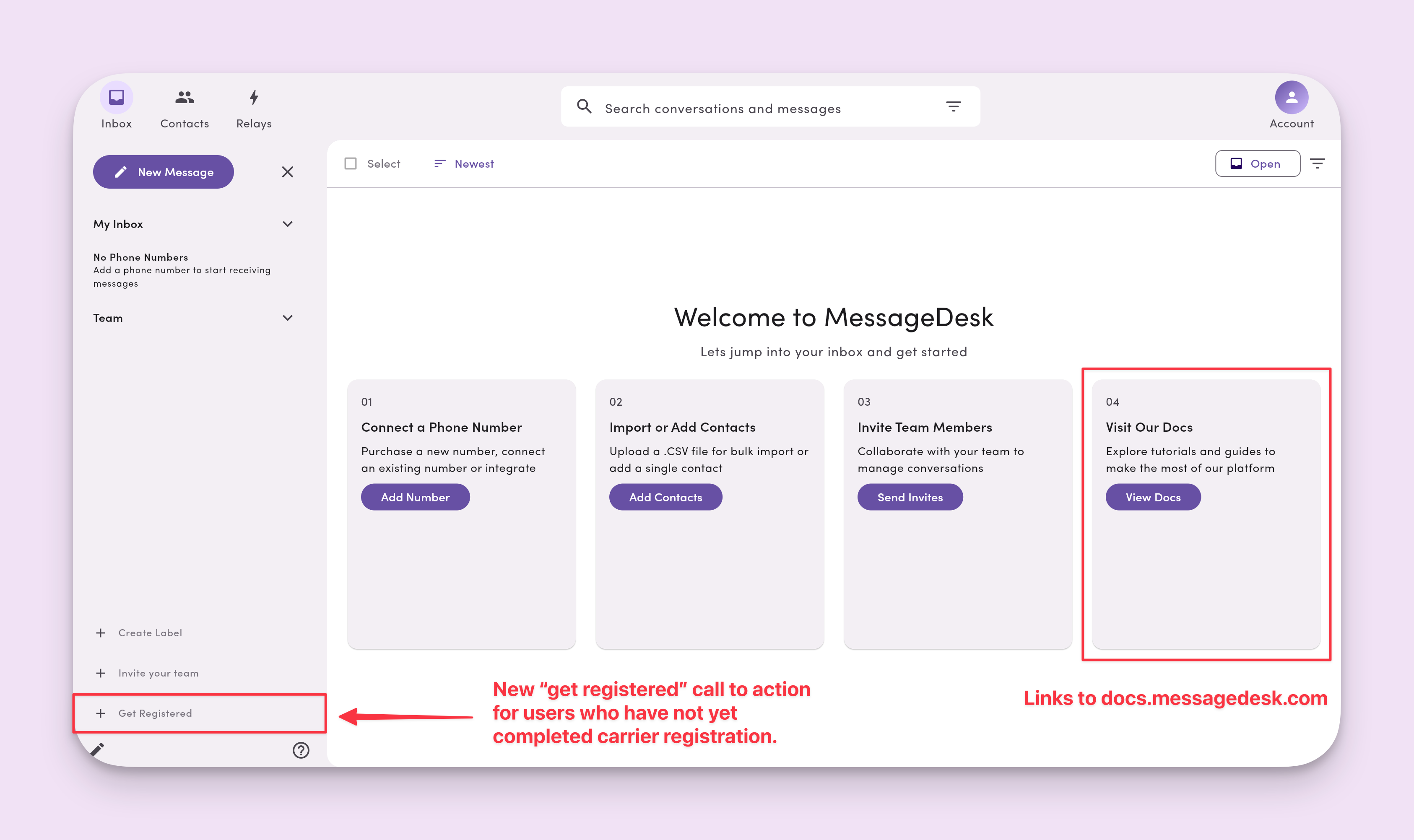
Task: Open search filter options icon
Action: (953, 106)
